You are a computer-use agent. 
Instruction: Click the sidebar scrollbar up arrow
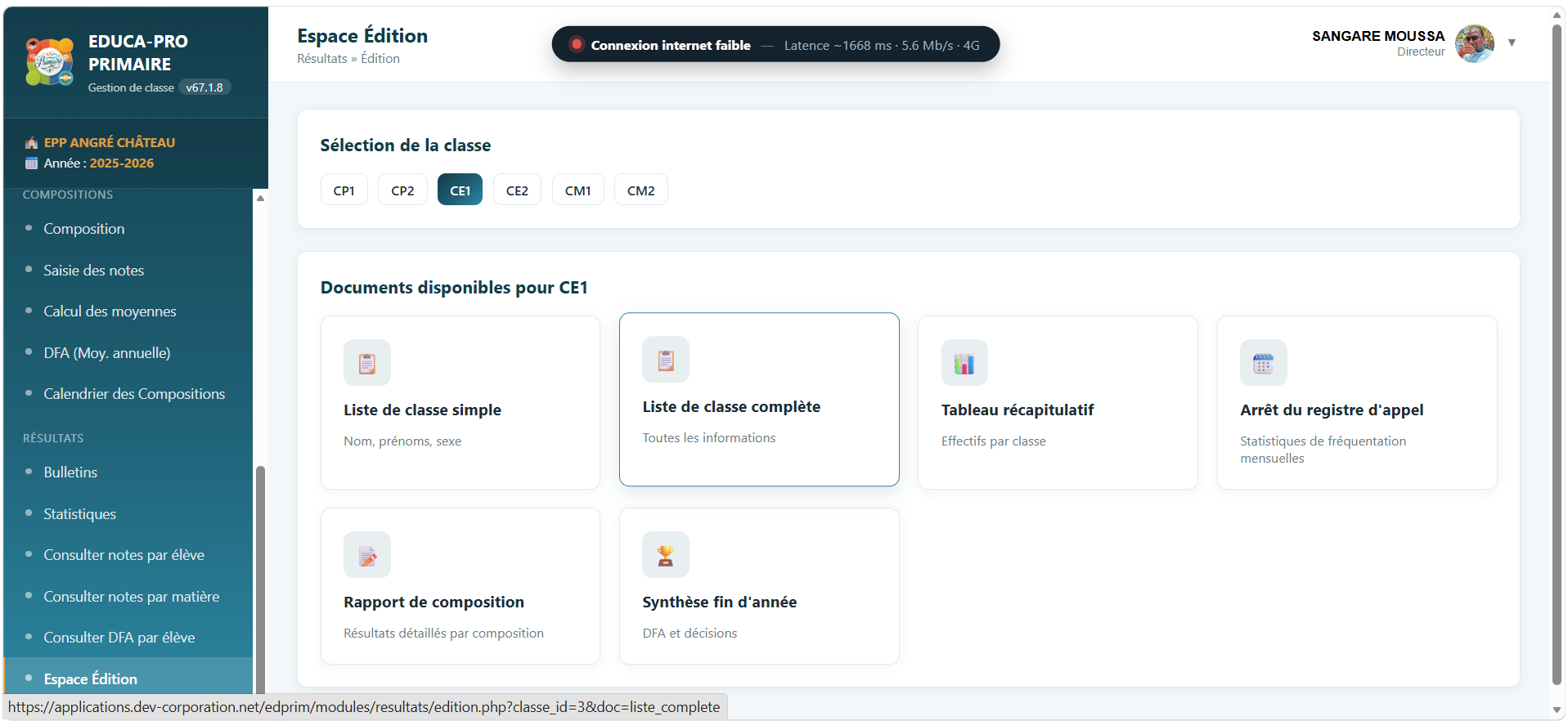pyautogui.click(x=260, y=198)
